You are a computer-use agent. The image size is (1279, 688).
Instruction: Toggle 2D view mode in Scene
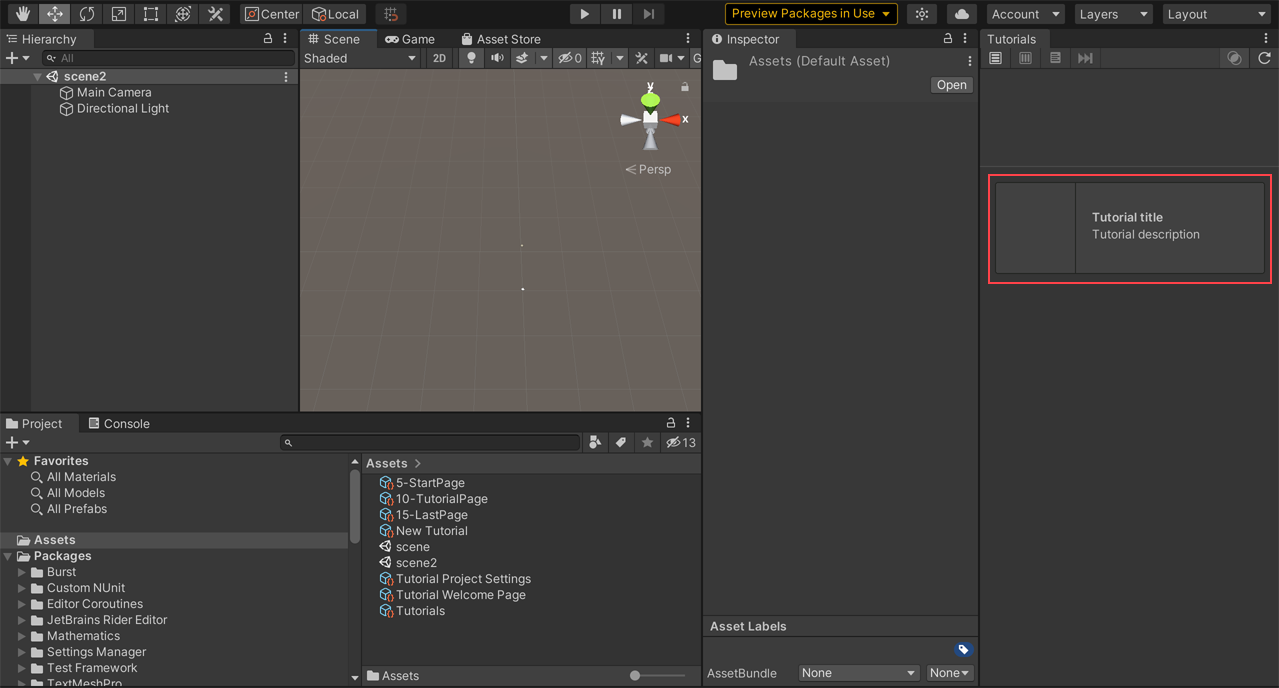pos(439,58)
